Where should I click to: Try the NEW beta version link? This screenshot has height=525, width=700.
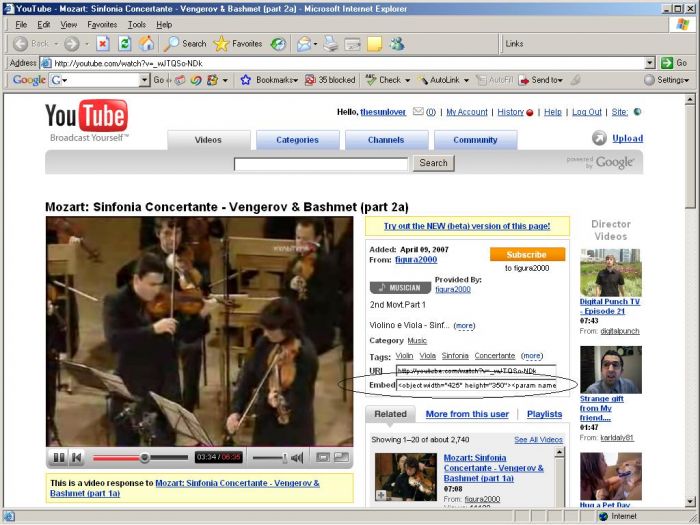[467, 226]
